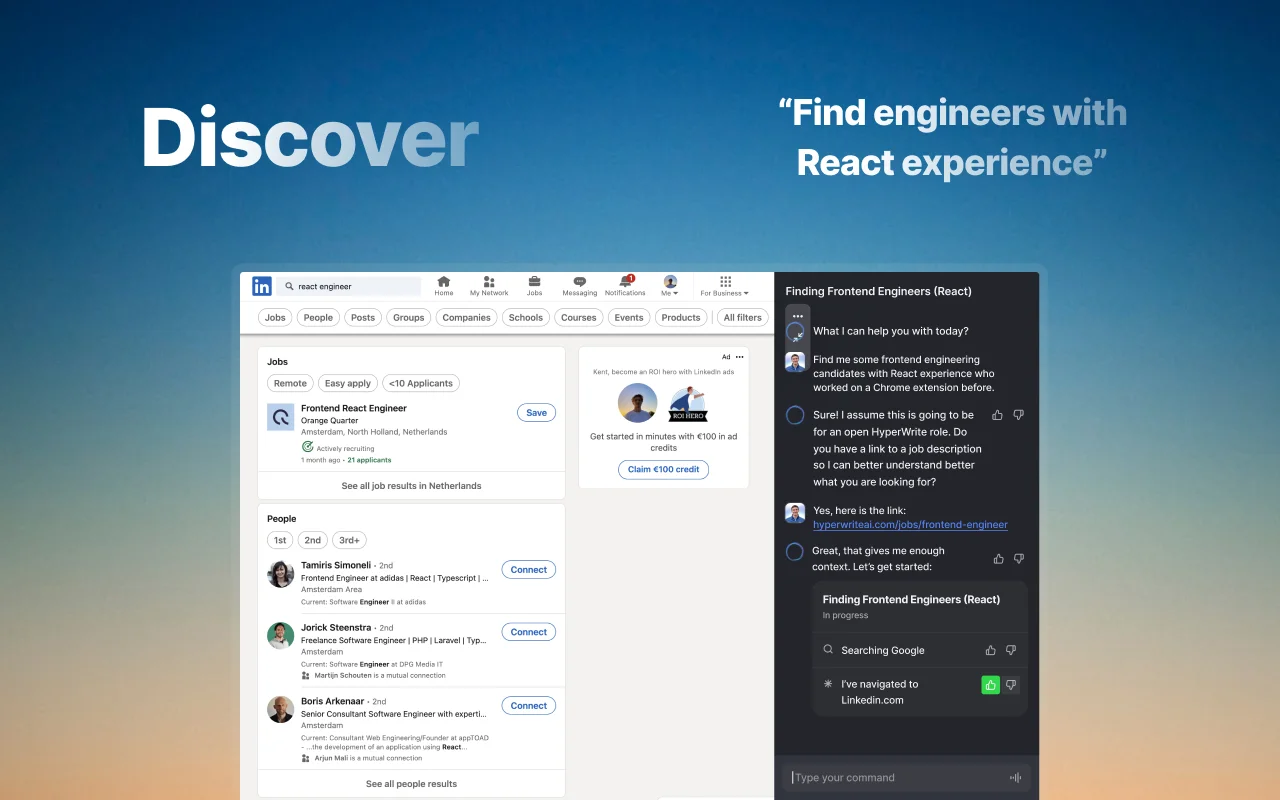The height and width of the screenshot is (800, 1280).
Task: Enable the Easy apply filter
Action: (347, 382)
